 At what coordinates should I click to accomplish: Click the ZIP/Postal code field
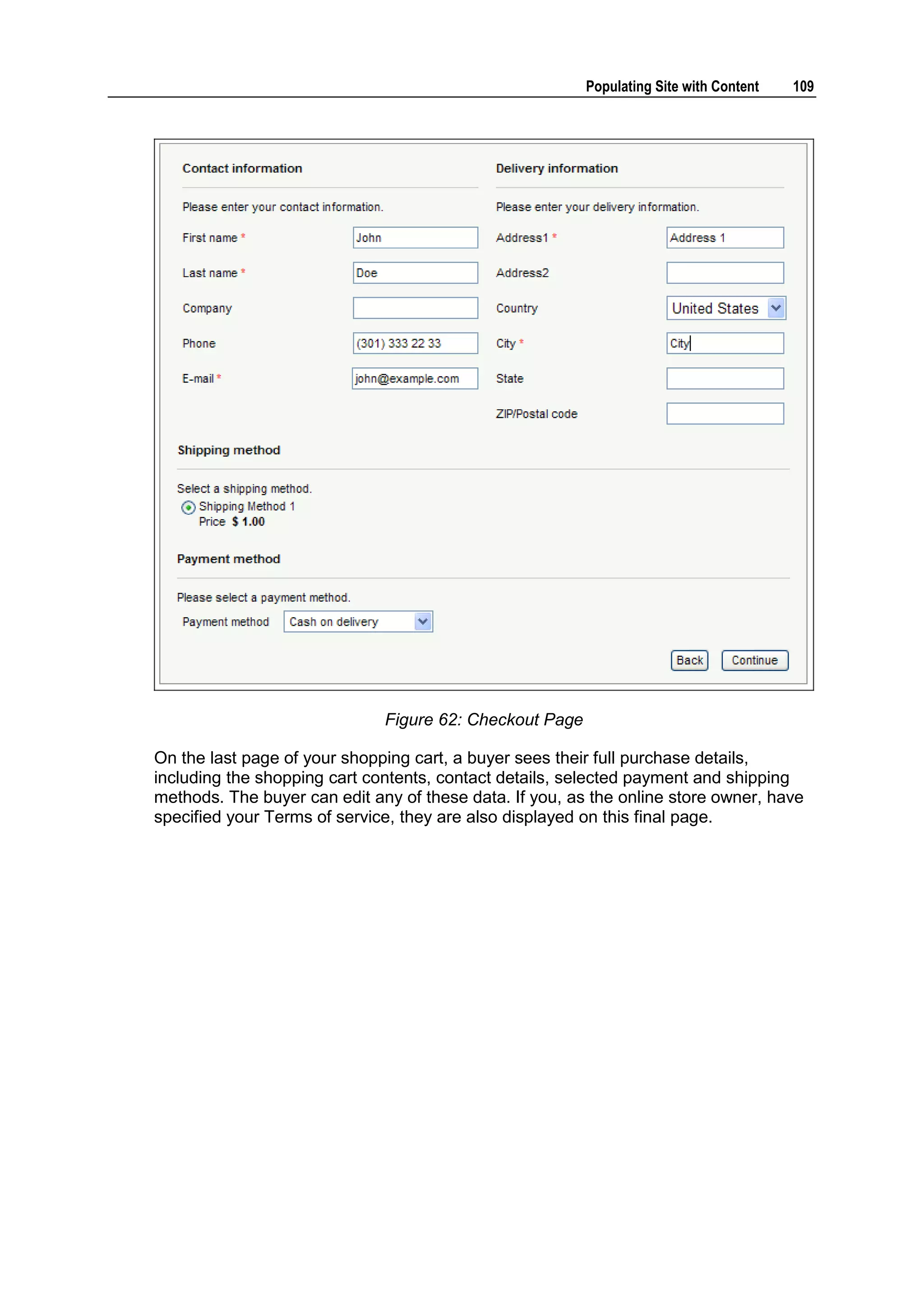[x=725, y=414]
